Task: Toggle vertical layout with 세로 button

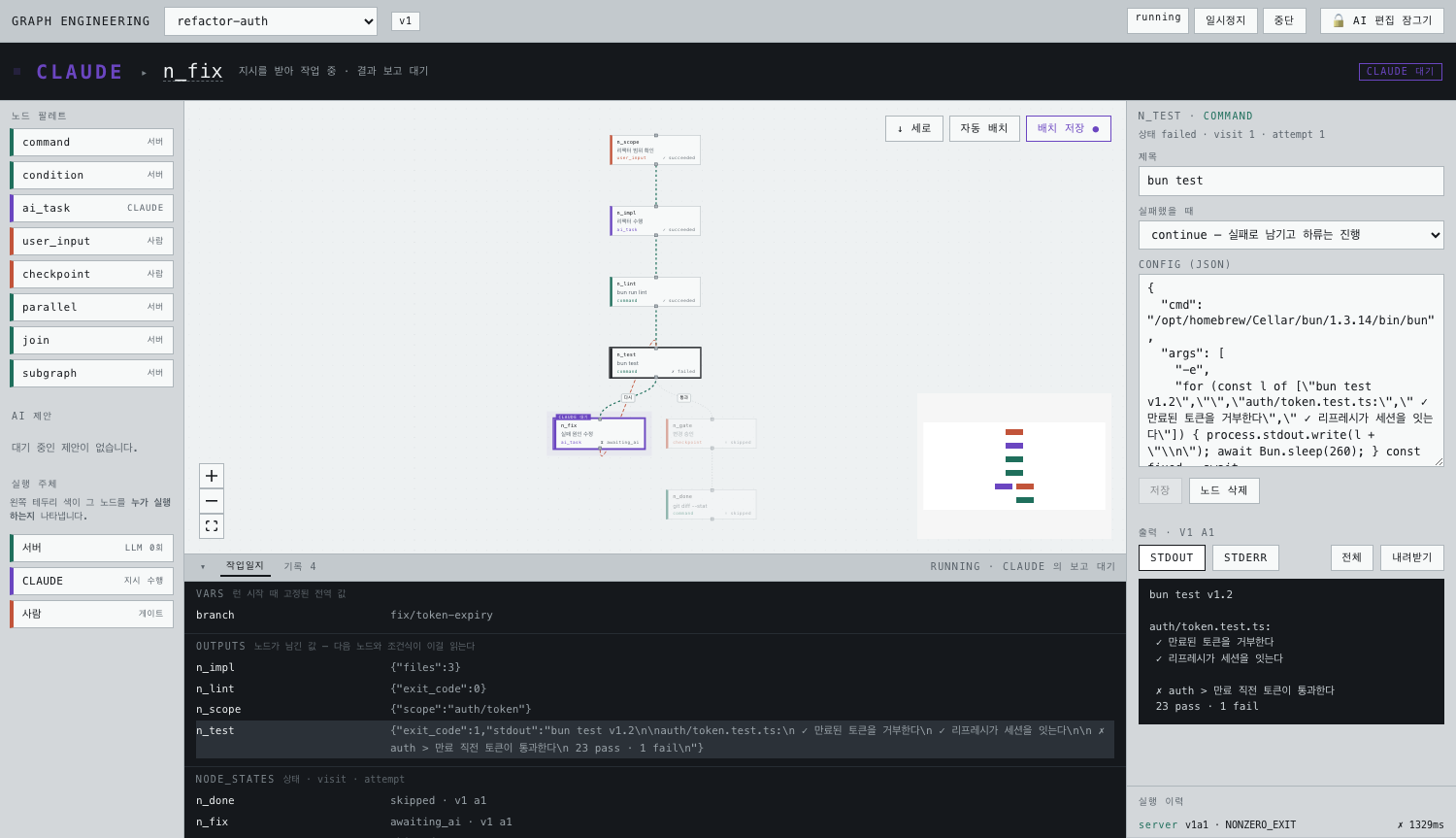Action: click(914, 128)
